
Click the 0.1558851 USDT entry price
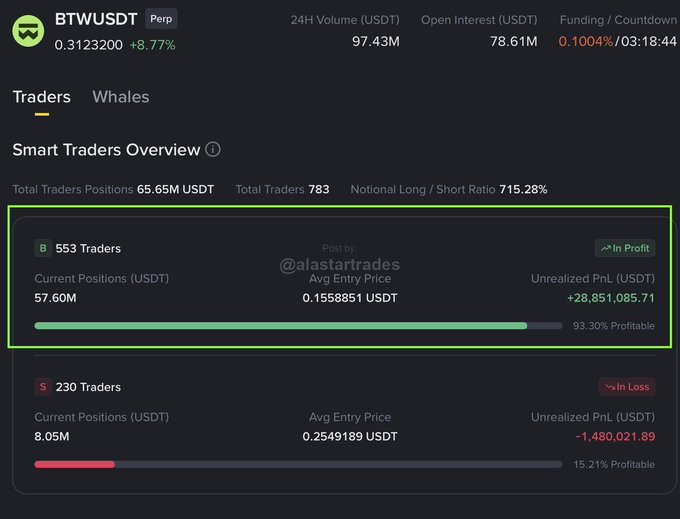coord(350,298)
